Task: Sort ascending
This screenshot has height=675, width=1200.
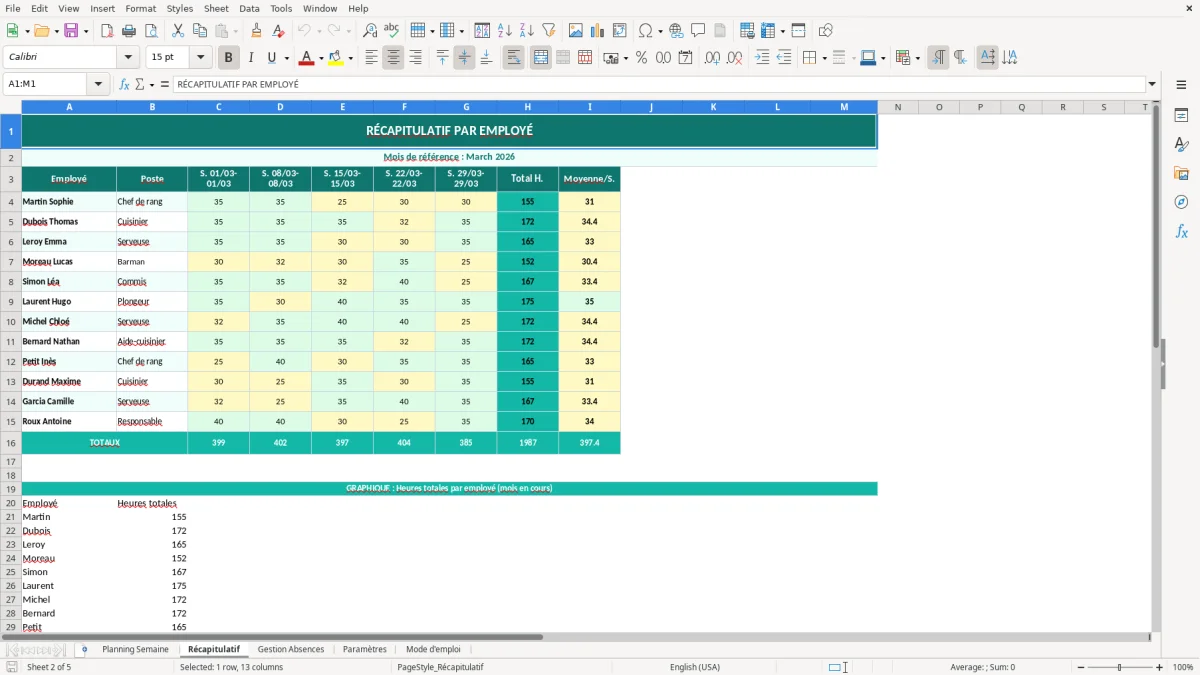Action: click(505, 31)
